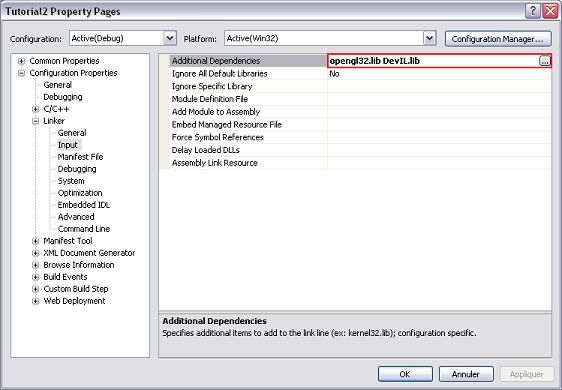Select the Web Deployment item
This screenshot has width=562, height=390.
[74, 301]
